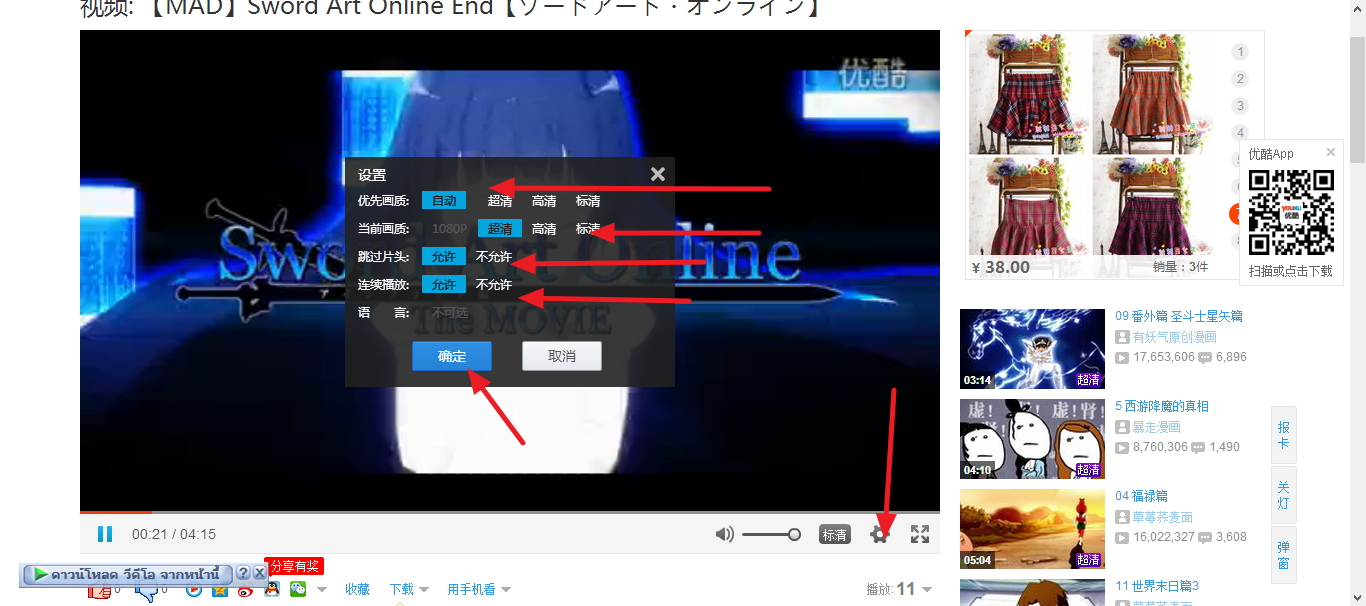
Task: Click the ? help icon on download bar
Action: point(243,573)
